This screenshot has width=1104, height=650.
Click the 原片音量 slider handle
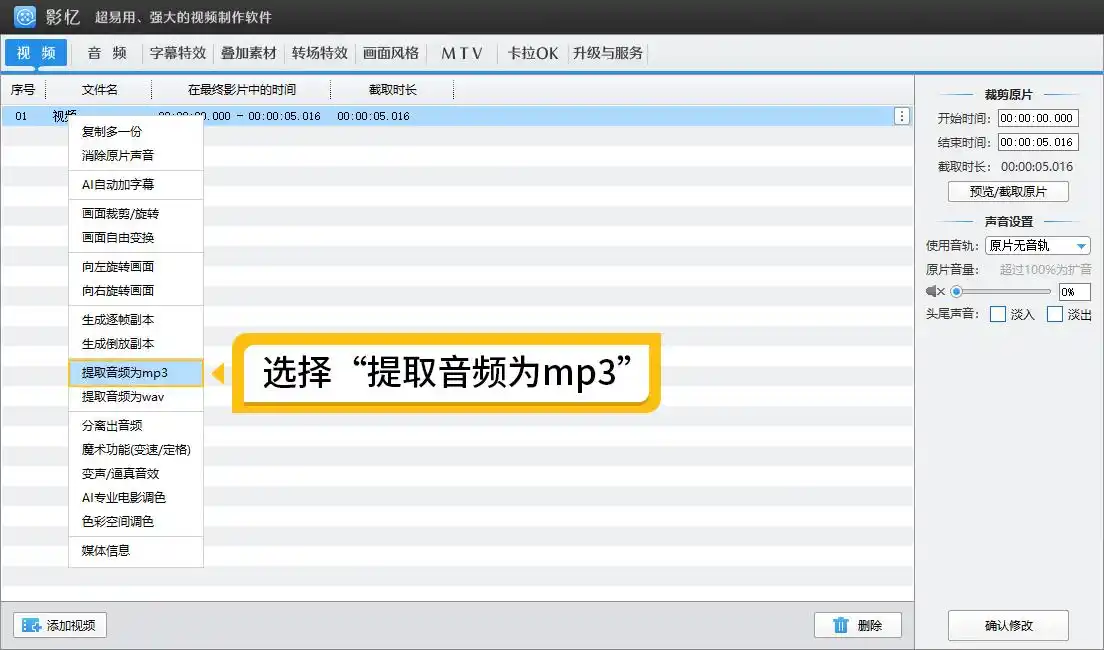coord(956,292)
